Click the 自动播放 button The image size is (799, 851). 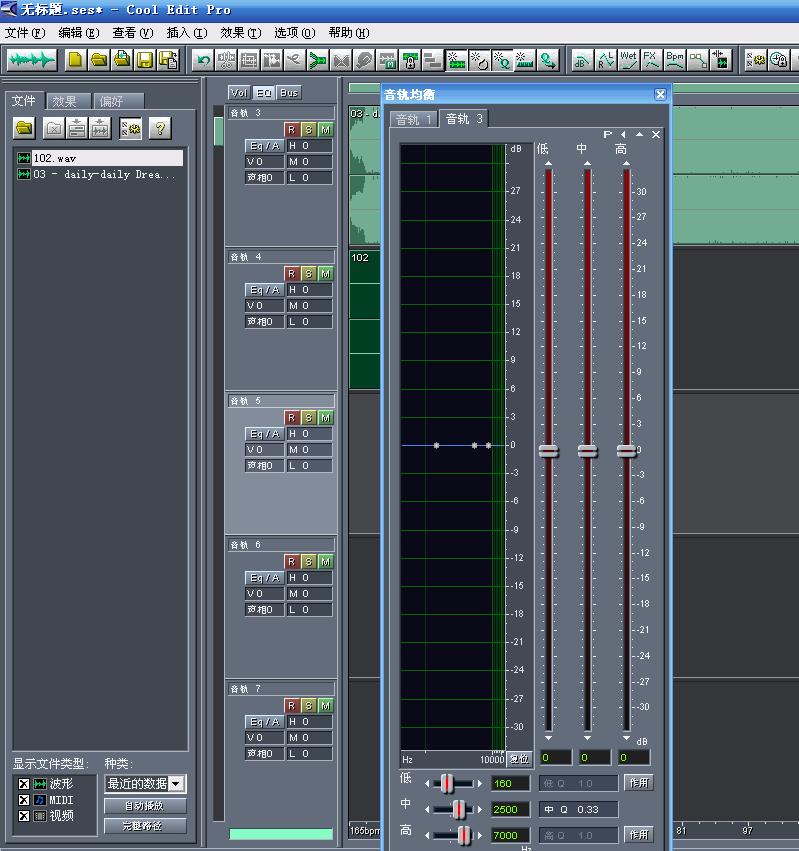pos(145,805)
